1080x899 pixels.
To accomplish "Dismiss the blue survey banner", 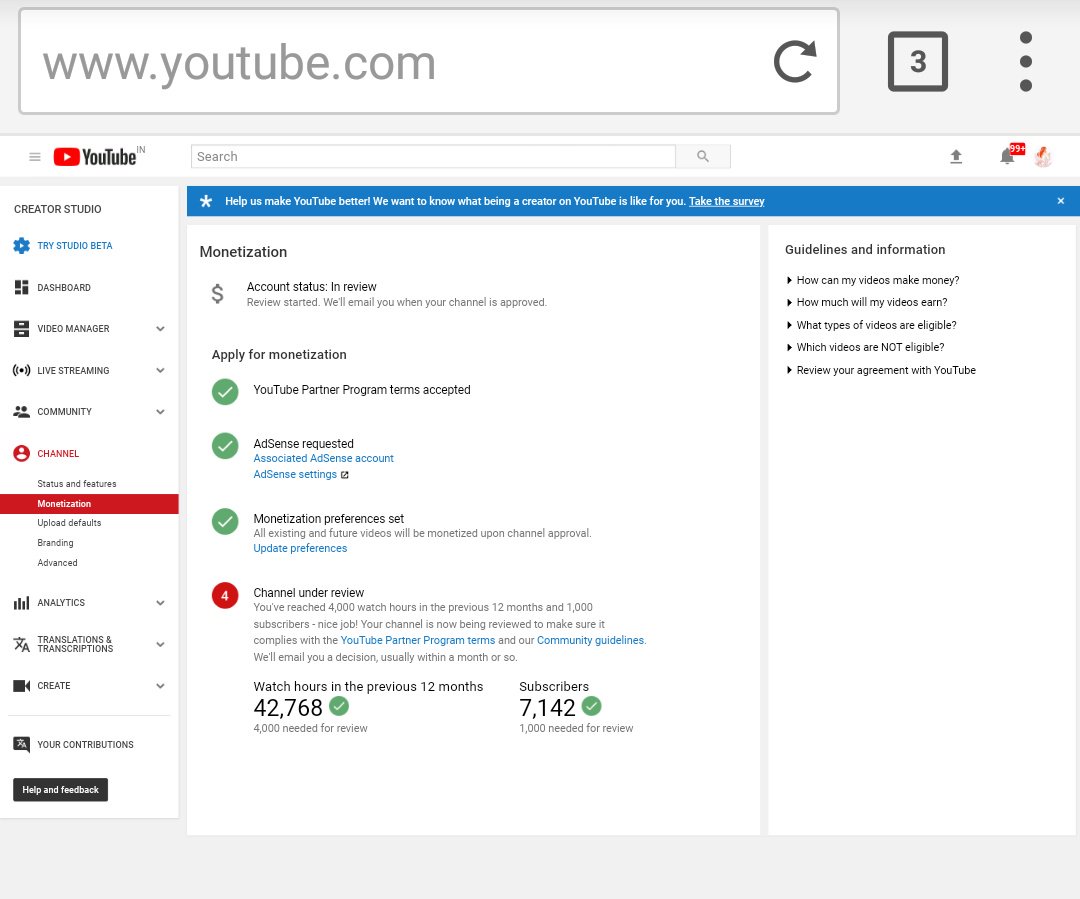I will (x=1061, y=201).
